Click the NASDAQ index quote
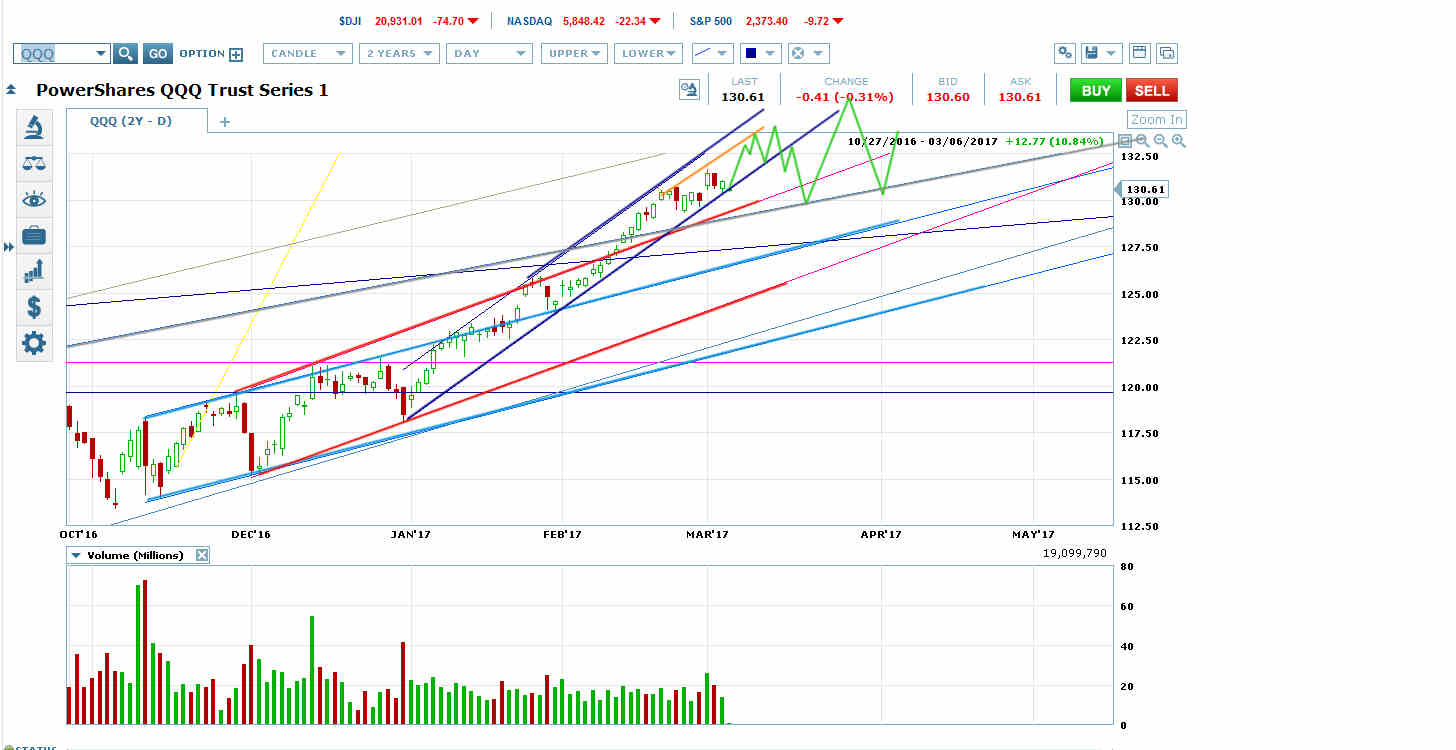Image resolution: width=1456 pixels, height=750 pixels. pos(583,20)
